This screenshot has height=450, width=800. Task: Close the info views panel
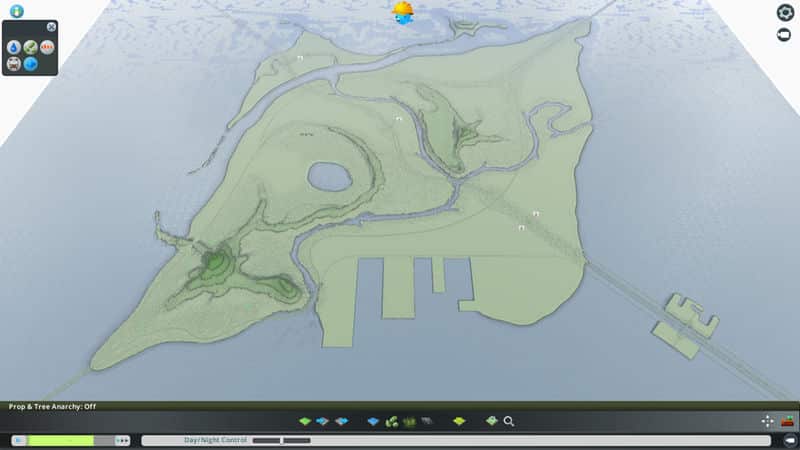click(51, 27)
